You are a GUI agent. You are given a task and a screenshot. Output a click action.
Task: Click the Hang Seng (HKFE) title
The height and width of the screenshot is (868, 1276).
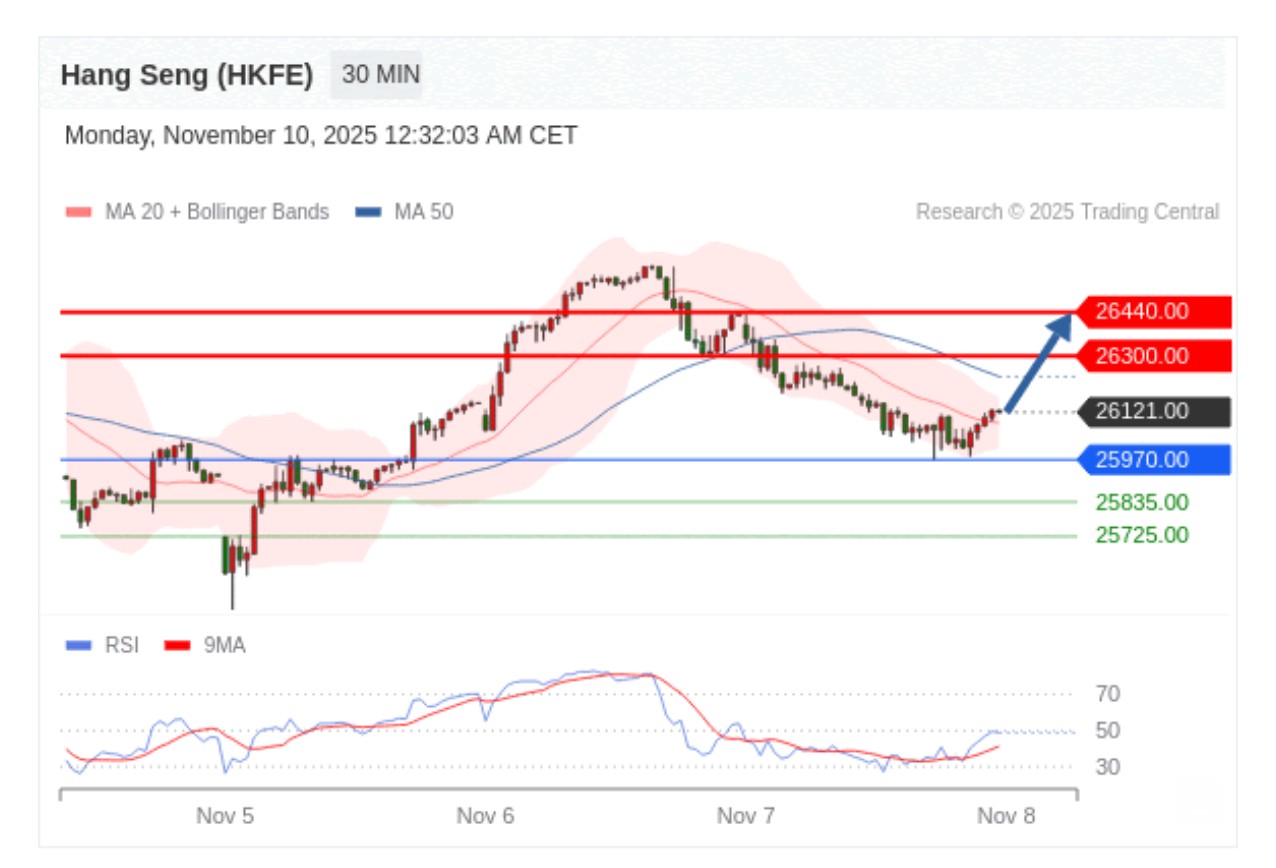[x=187, y=75]
